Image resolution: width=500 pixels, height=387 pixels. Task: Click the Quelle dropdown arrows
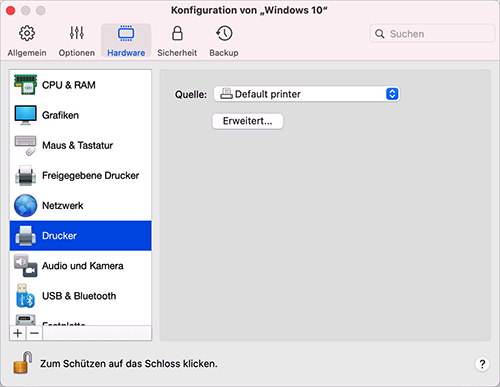[x=392, y=94]
